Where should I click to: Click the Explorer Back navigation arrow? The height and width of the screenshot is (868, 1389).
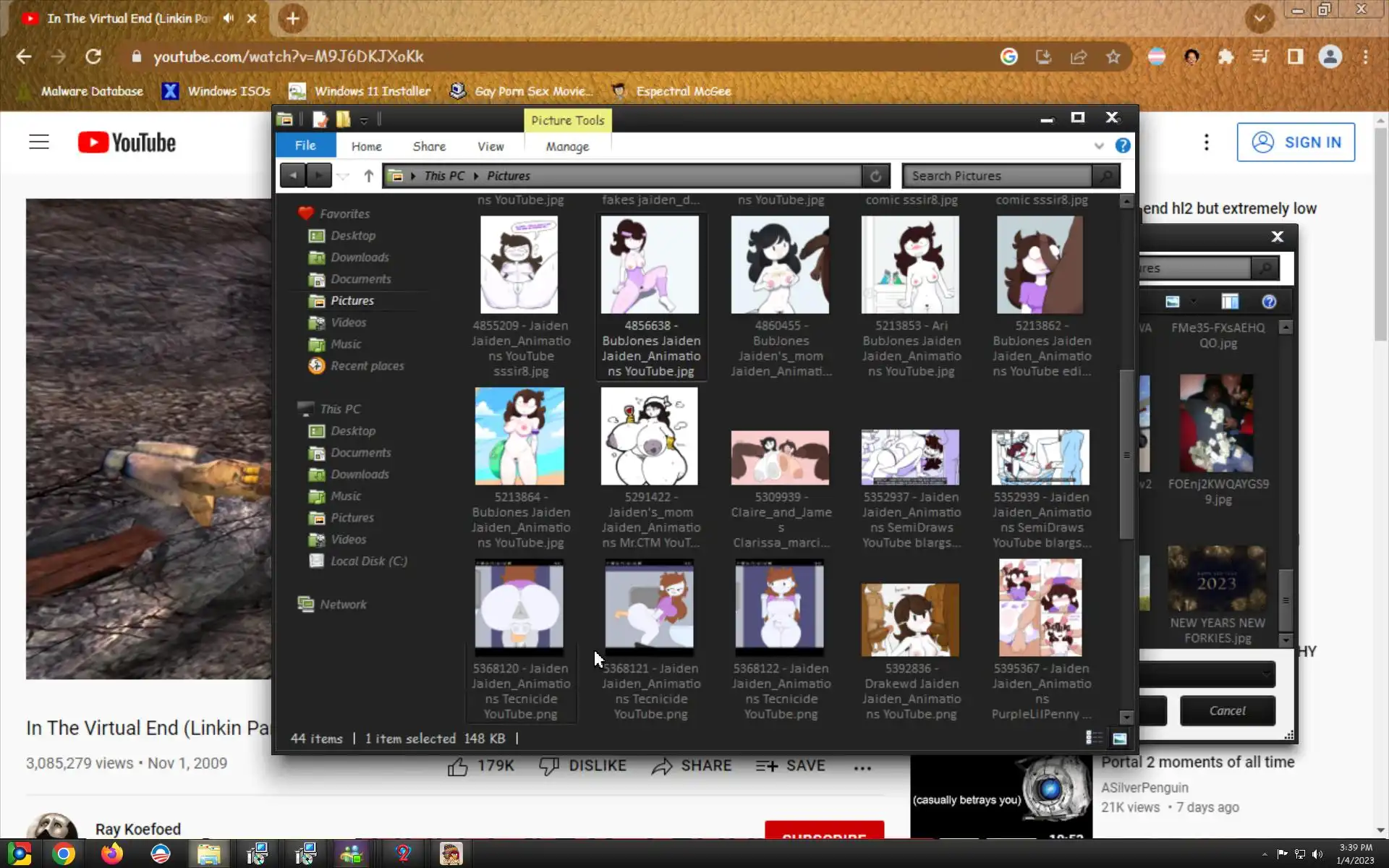(x=293, y=176)
